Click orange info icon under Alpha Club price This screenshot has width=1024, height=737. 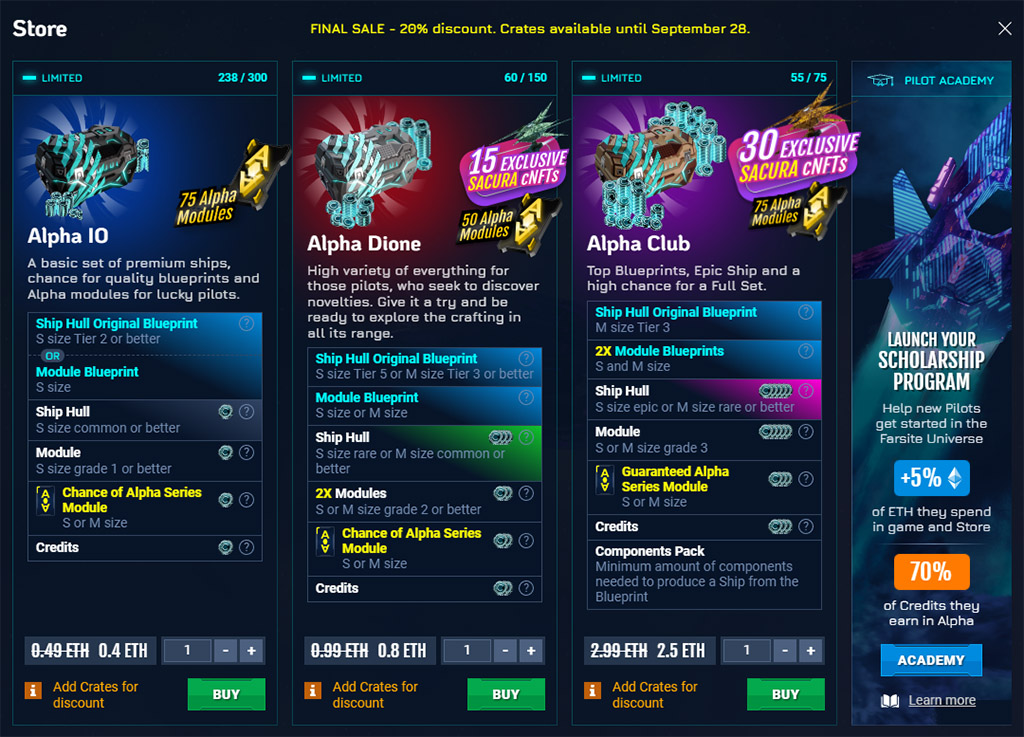(x=592, y=690)
